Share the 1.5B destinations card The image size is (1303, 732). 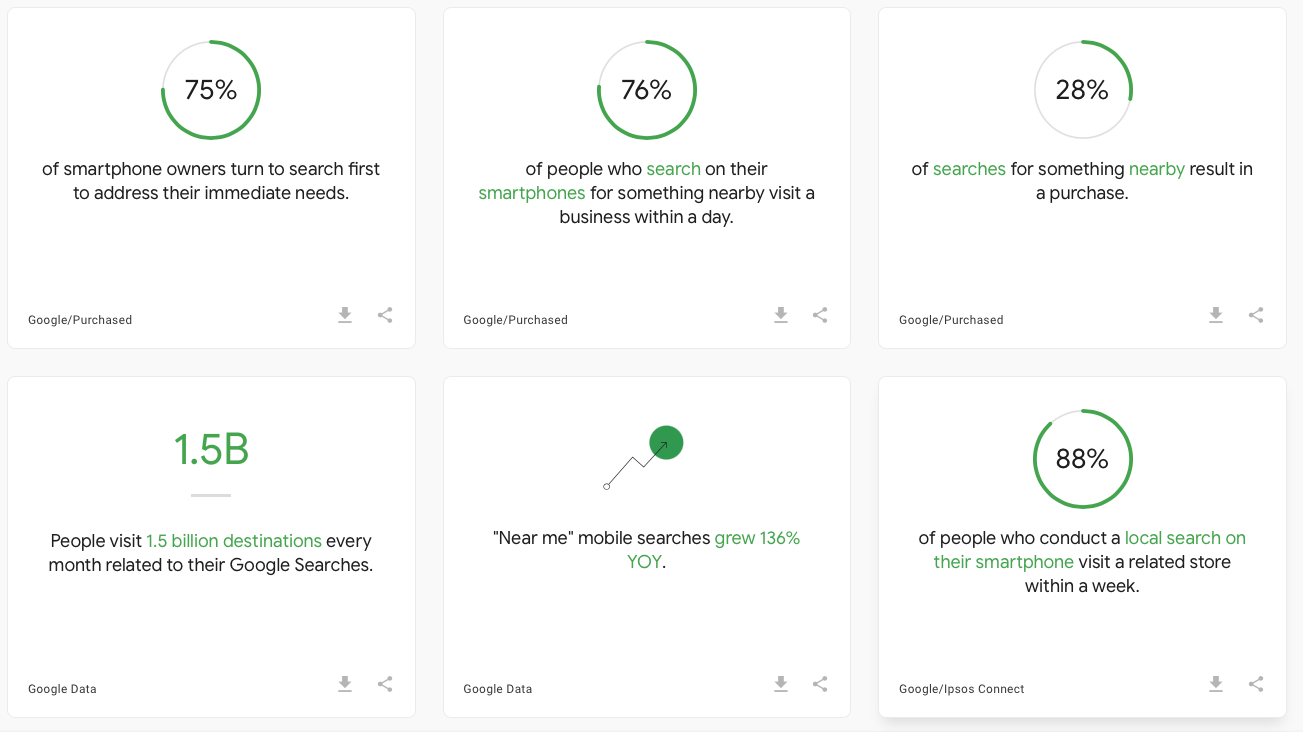(x=385, y=684)
